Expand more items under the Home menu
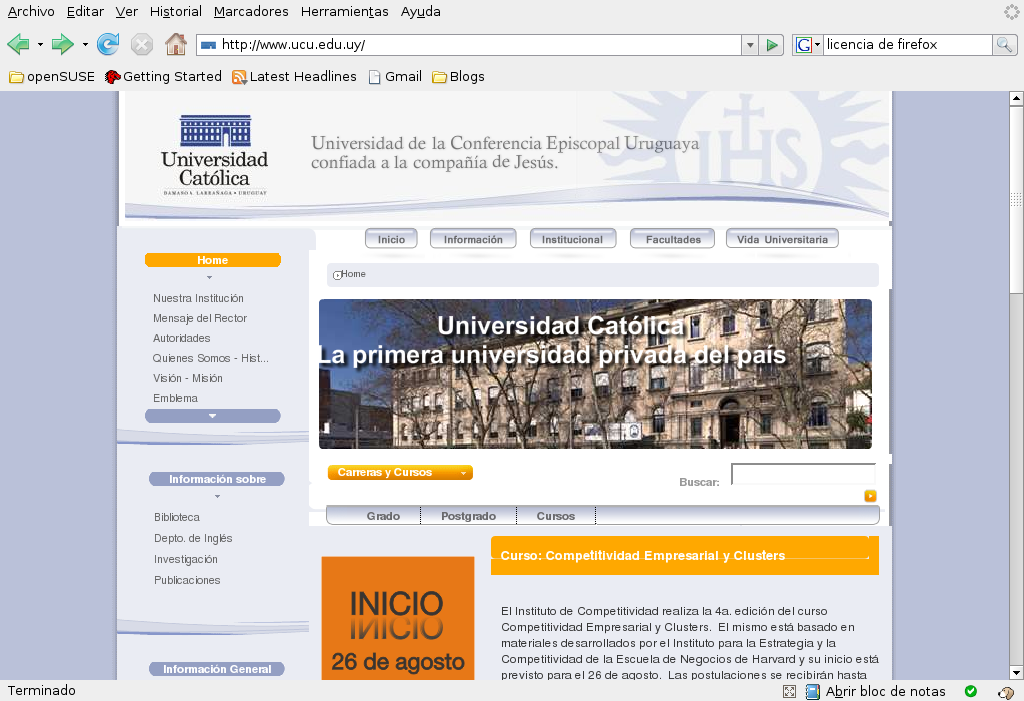This screenshot has width=1024, height=701. click(212, 416)
